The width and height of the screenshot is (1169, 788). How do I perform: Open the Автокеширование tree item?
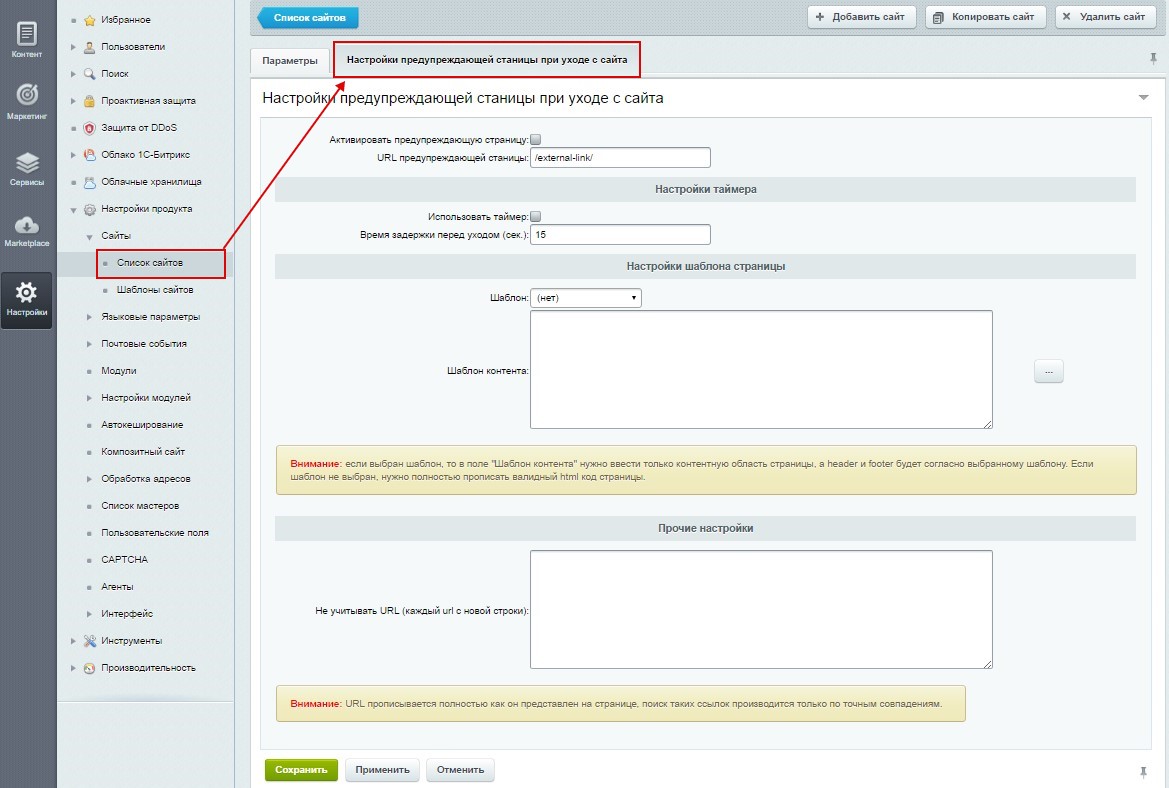[x=142, y=424]
